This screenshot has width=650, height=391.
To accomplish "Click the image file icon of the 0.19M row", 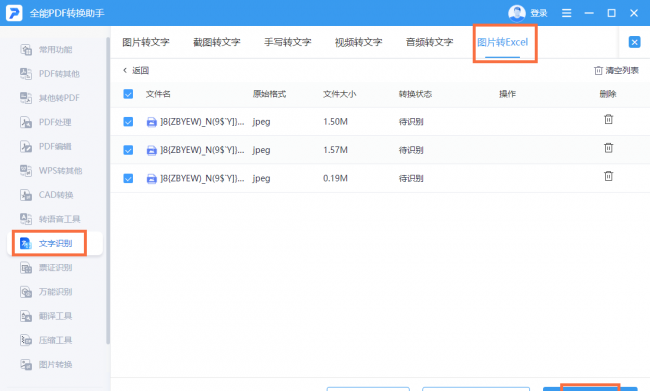I will [x=152, y=179].
